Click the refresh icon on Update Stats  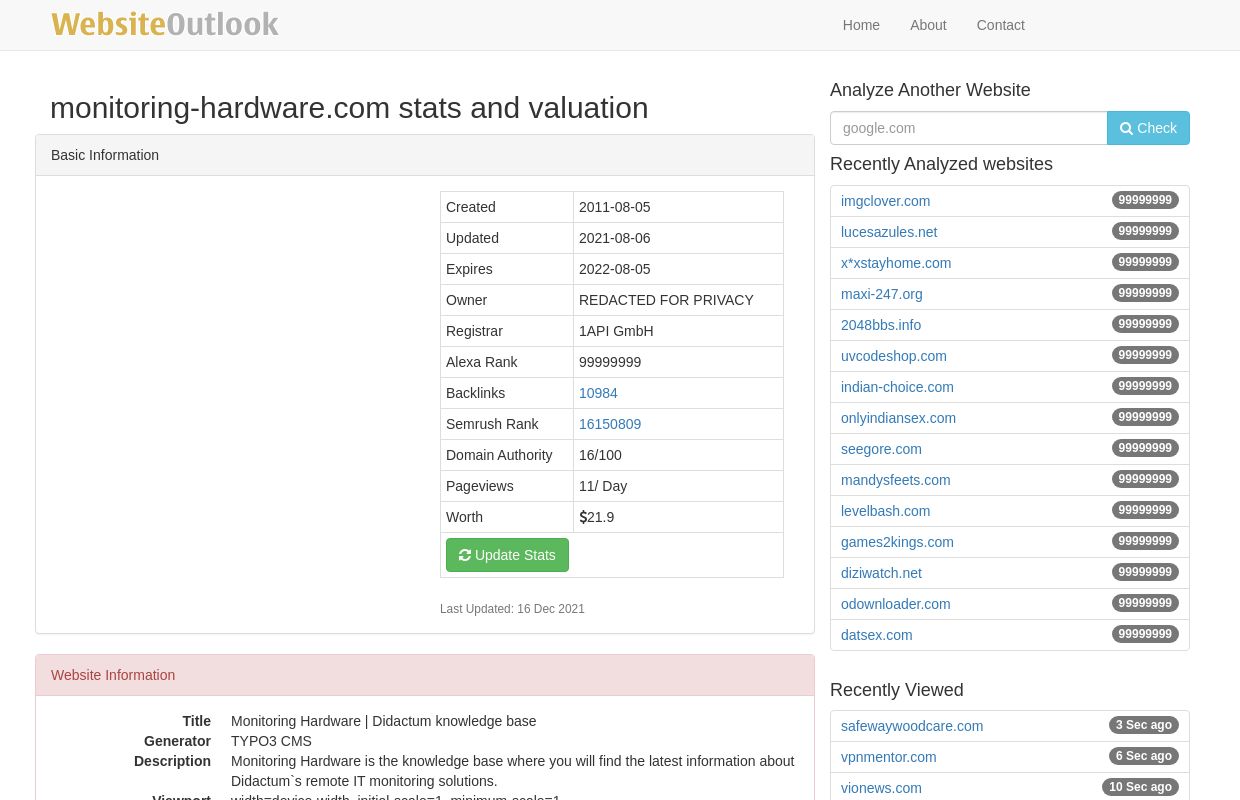(465, 555)
